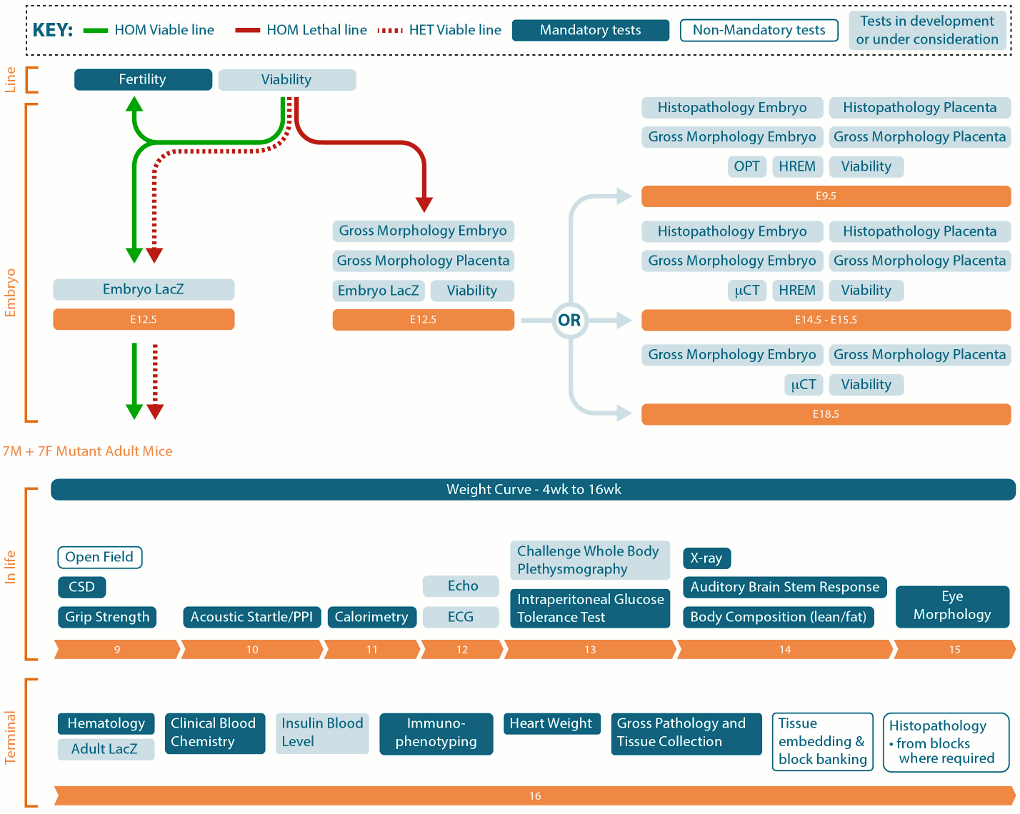This screenshot has height=814, width=1020.
Task: Click the Open Field test box
Action: [x=100, y=557]
